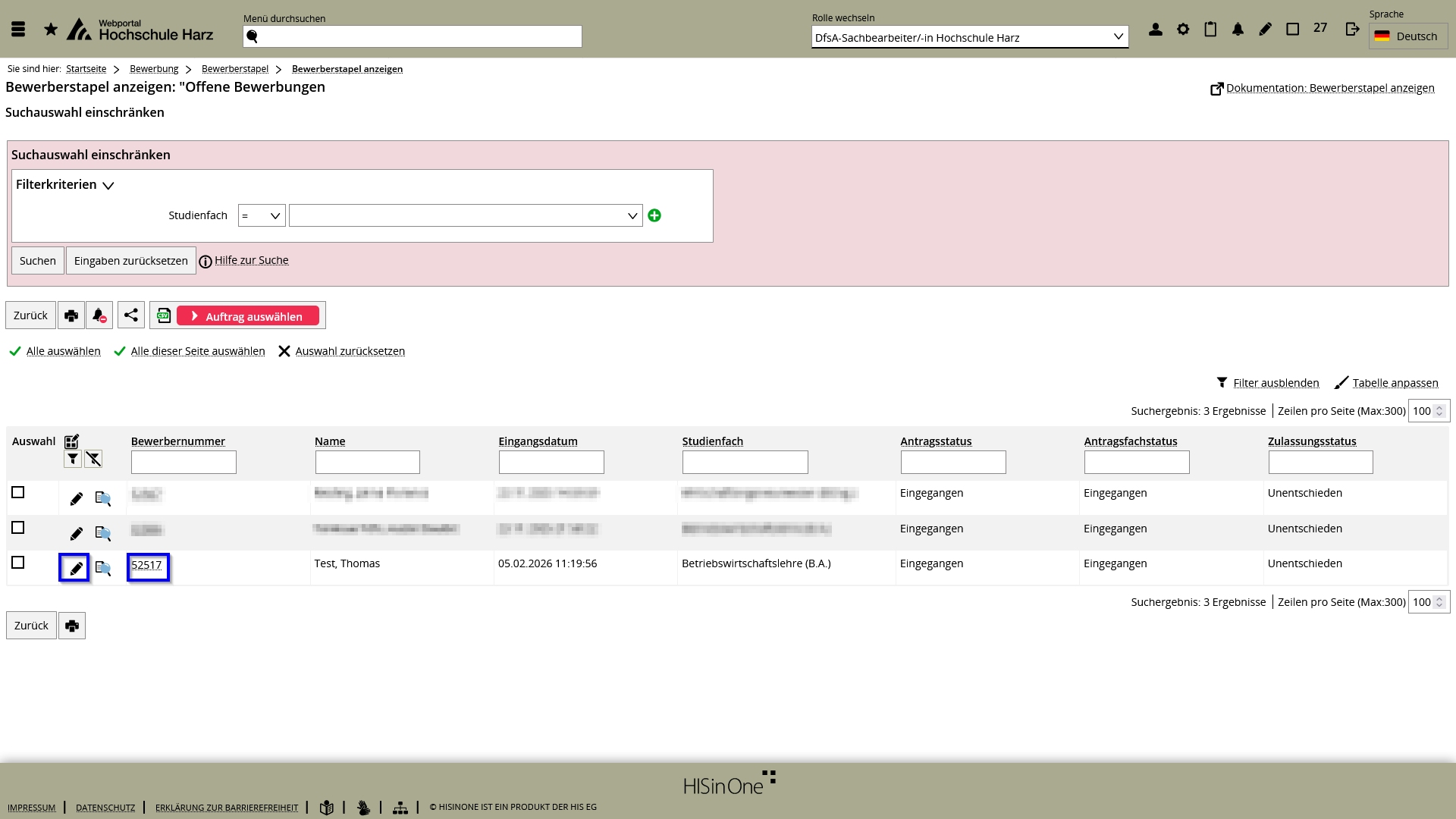Check the checkbox for Test, Thomas row

18,563
